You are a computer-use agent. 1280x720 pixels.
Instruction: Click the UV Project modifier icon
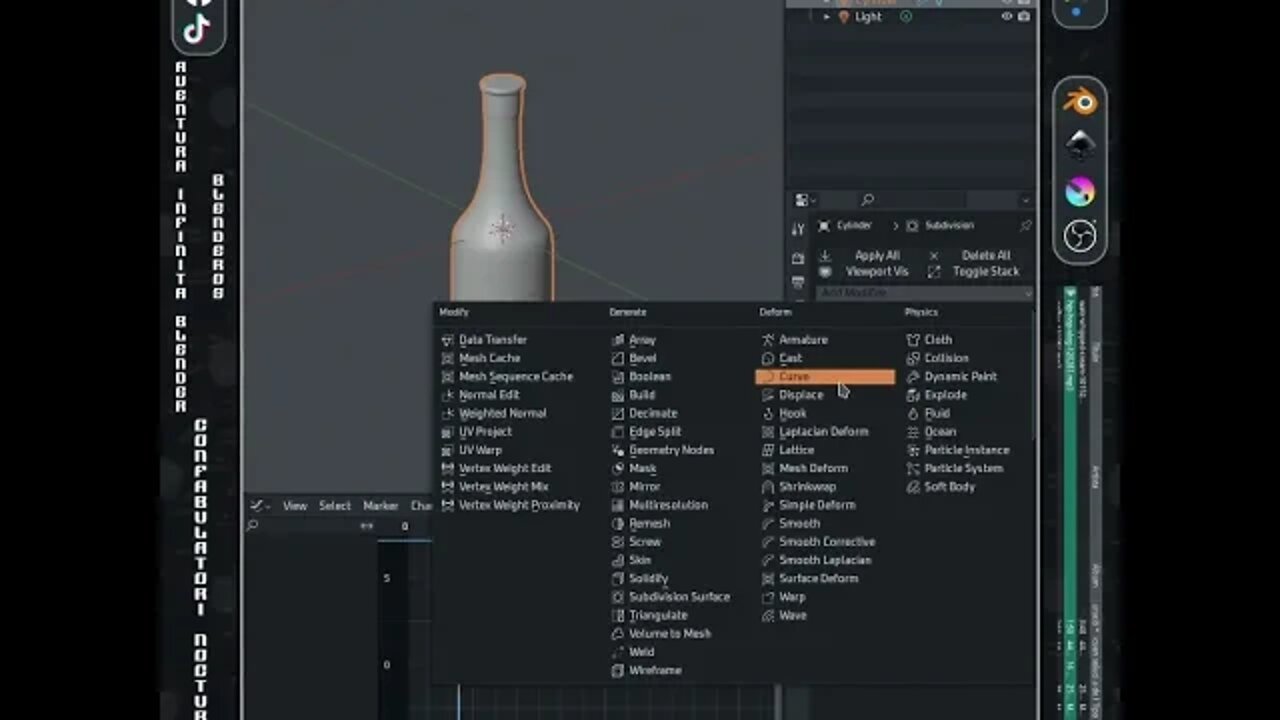tap(447, 432)
